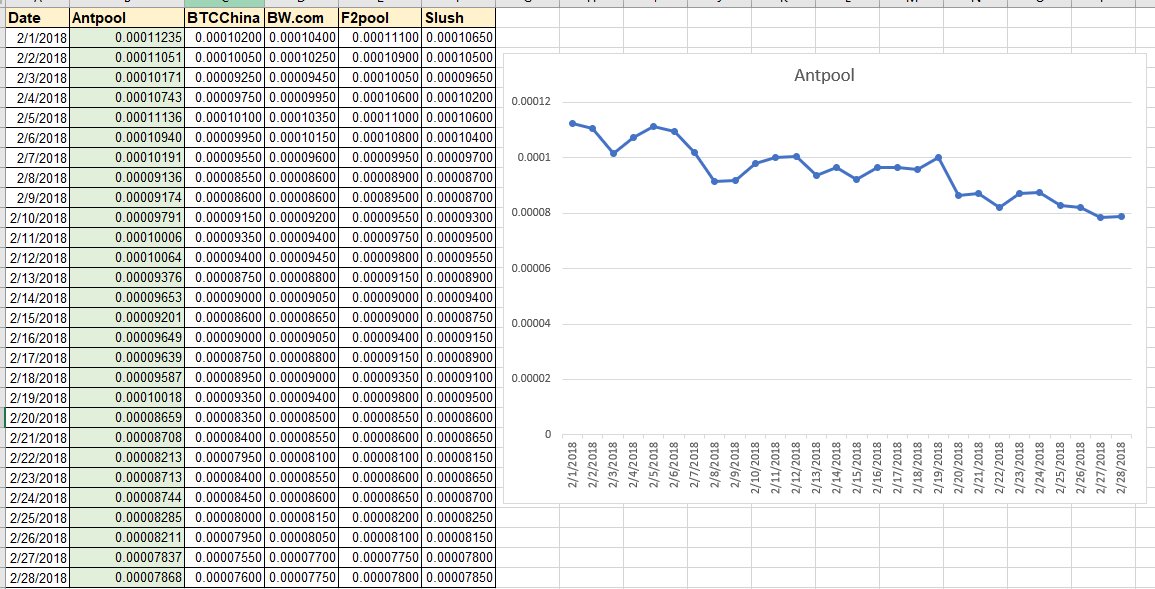1155x589 pixels.
Task: Click the 0.00008 chart axis label
Action: [530, 213]
